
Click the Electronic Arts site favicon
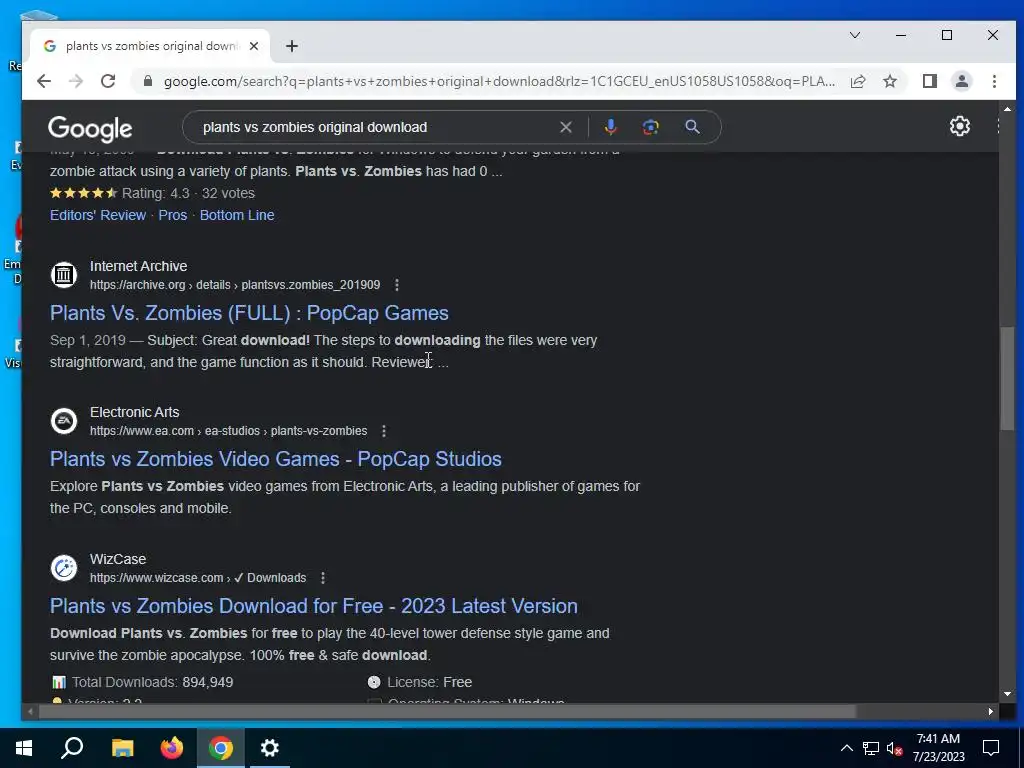coord(64,421)
